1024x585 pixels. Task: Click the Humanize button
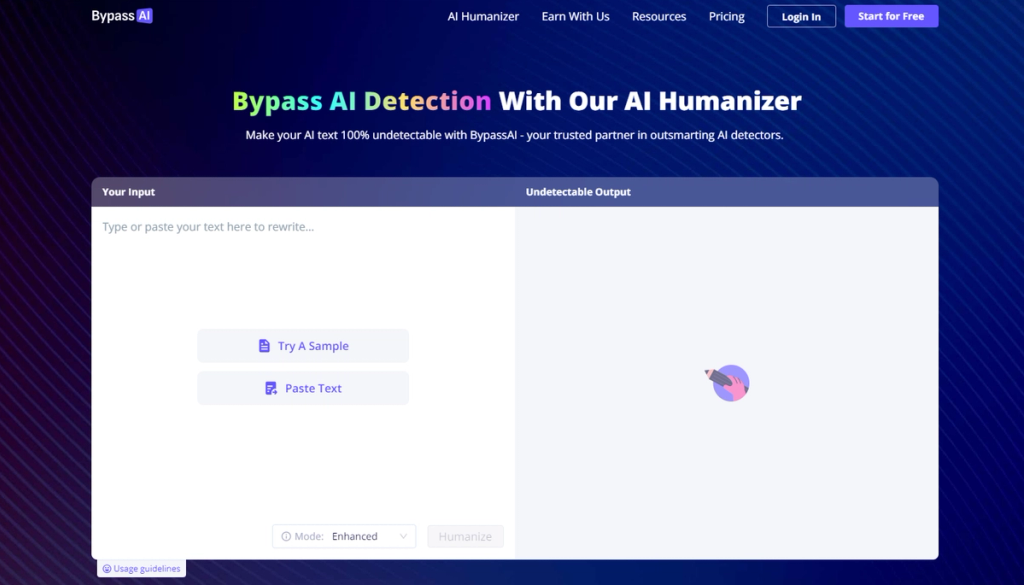point(466,536)
